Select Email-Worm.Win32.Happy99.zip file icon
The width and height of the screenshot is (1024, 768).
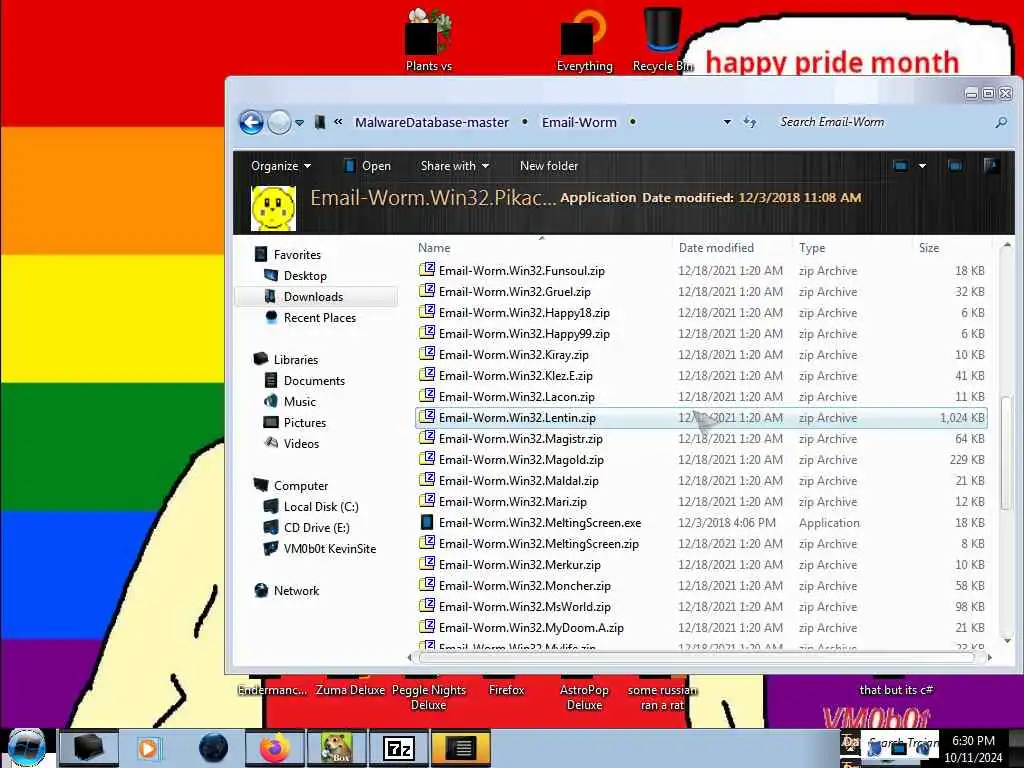click(x=427, y=332)
